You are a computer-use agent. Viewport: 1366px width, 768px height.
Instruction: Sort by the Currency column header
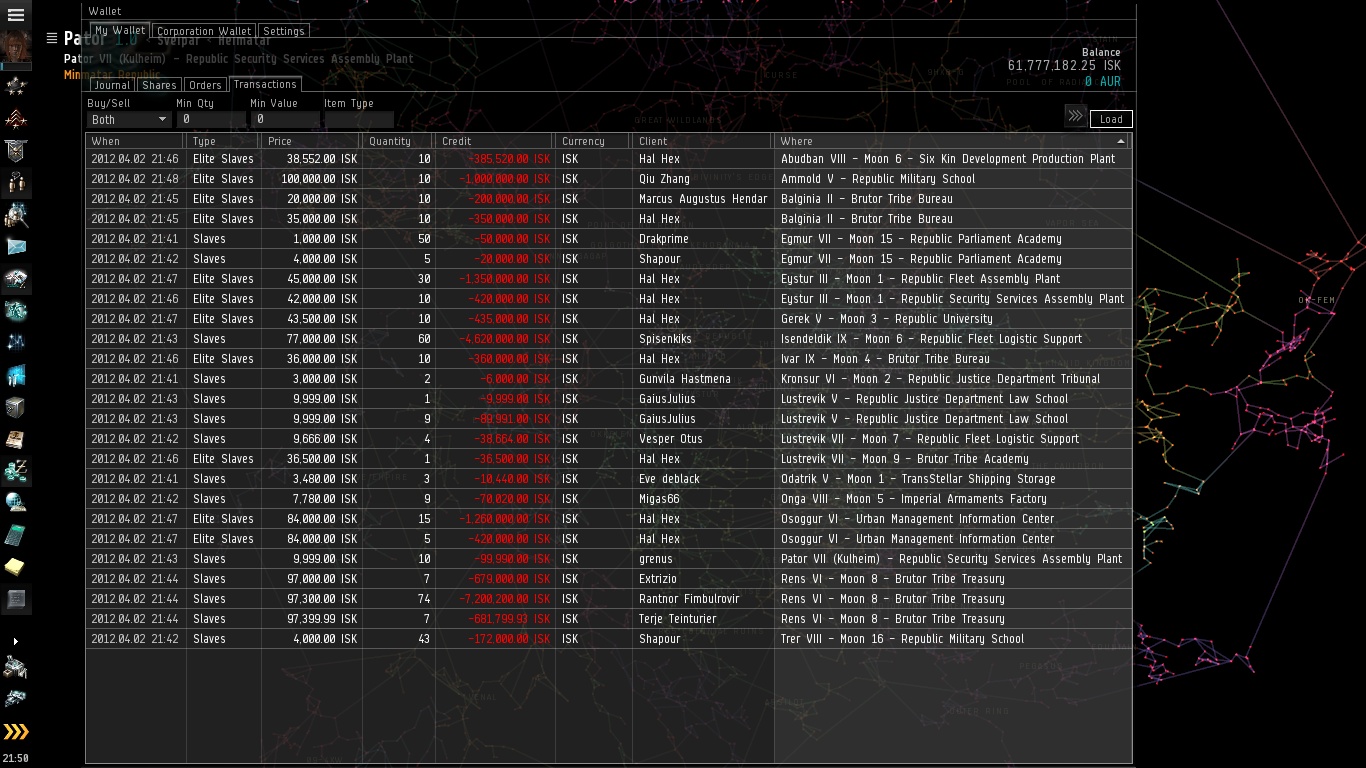pos(594,141)
